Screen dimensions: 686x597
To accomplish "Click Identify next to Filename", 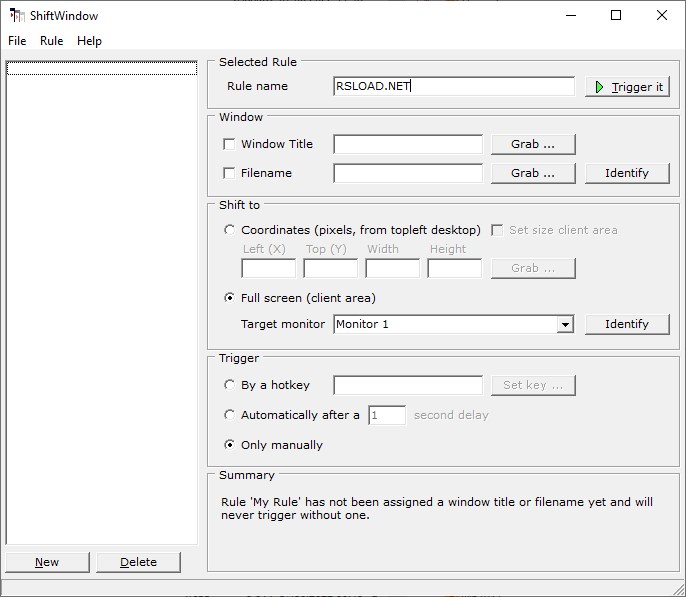I will pyautogui.click(x=627, y=173).
